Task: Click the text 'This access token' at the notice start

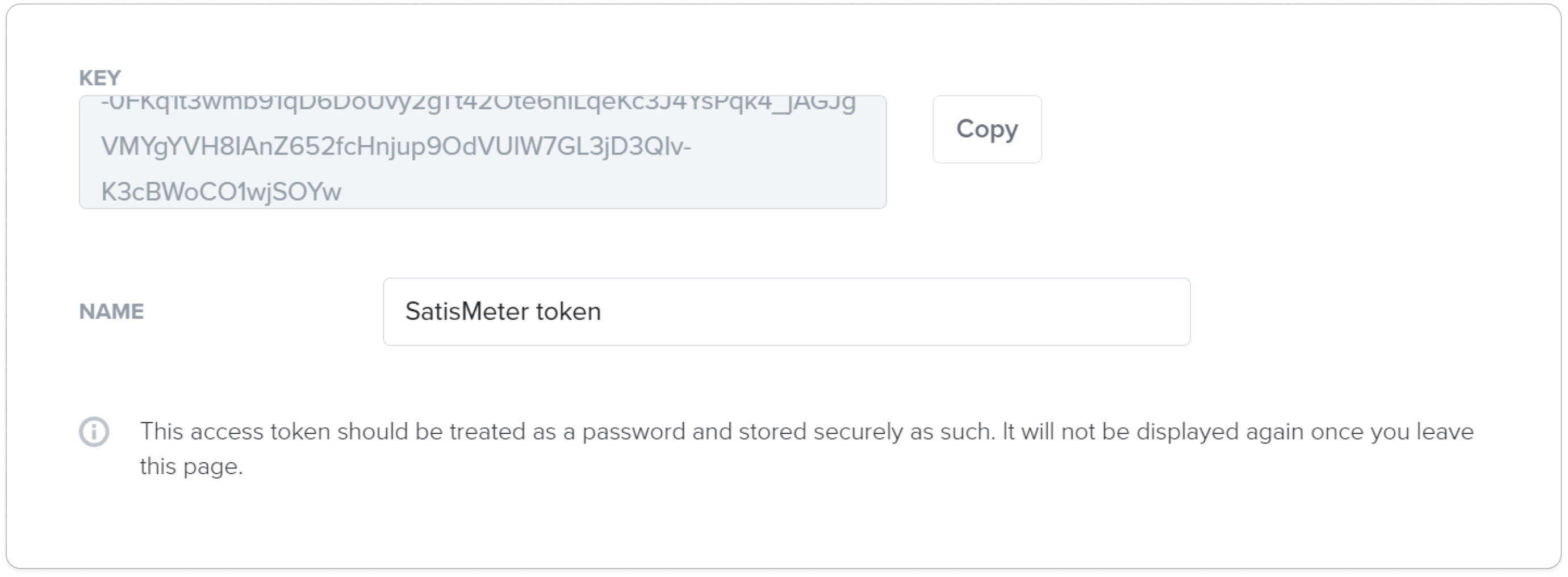Action: (235, 432)
